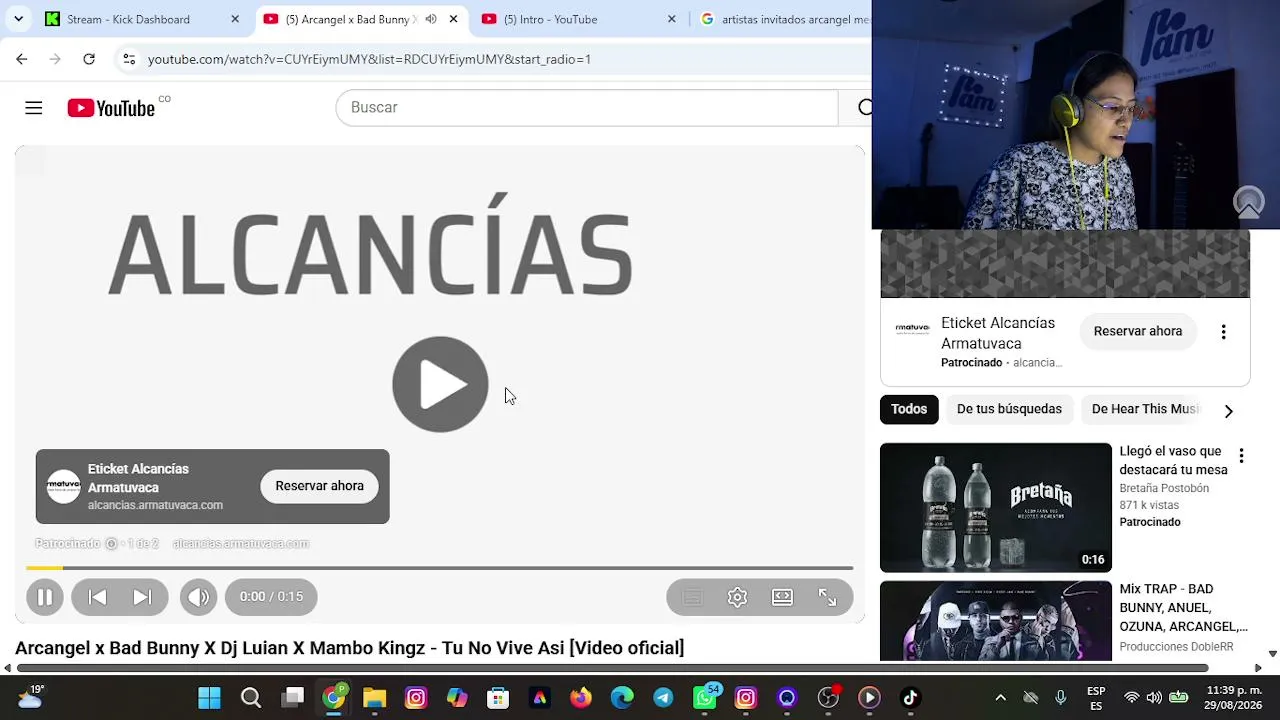Click Reservar ahora on the video ad overlay

click(319, 486)
